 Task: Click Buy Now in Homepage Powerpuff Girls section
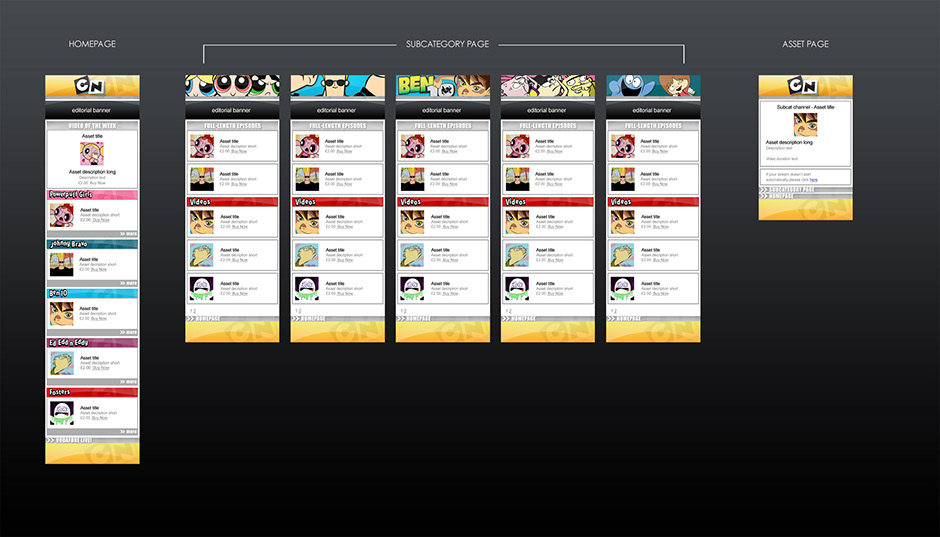(x=101, y=220)
